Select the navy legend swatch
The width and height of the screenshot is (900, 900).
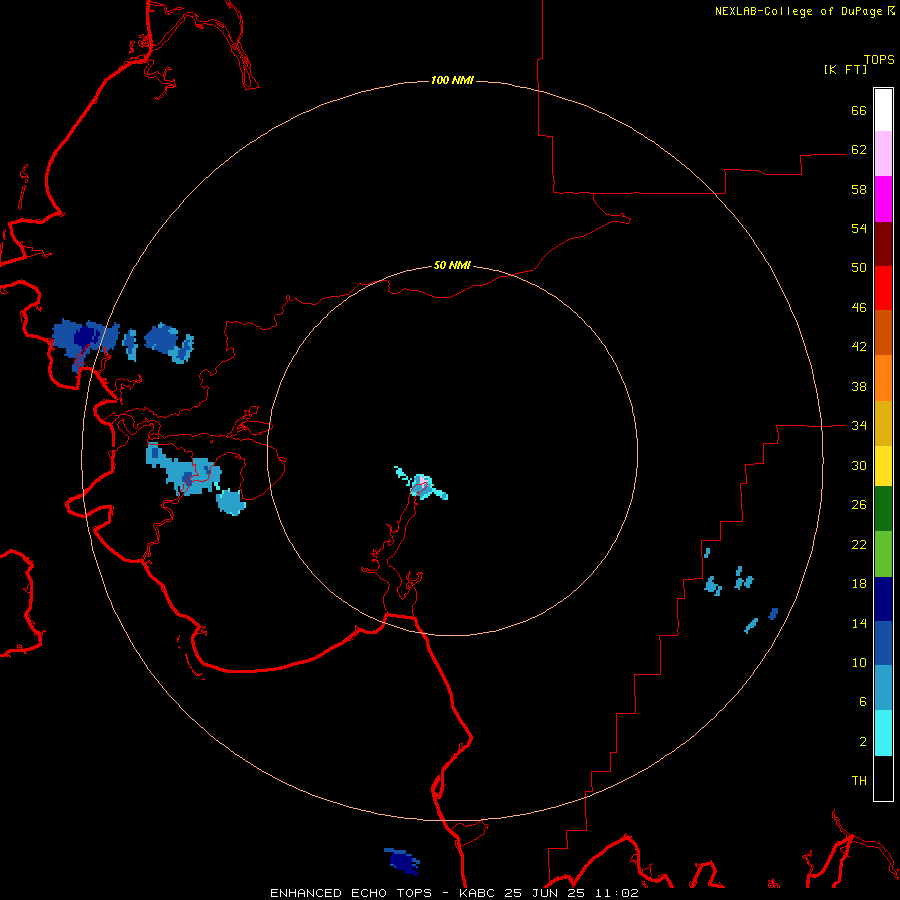(x=883, y=599)
